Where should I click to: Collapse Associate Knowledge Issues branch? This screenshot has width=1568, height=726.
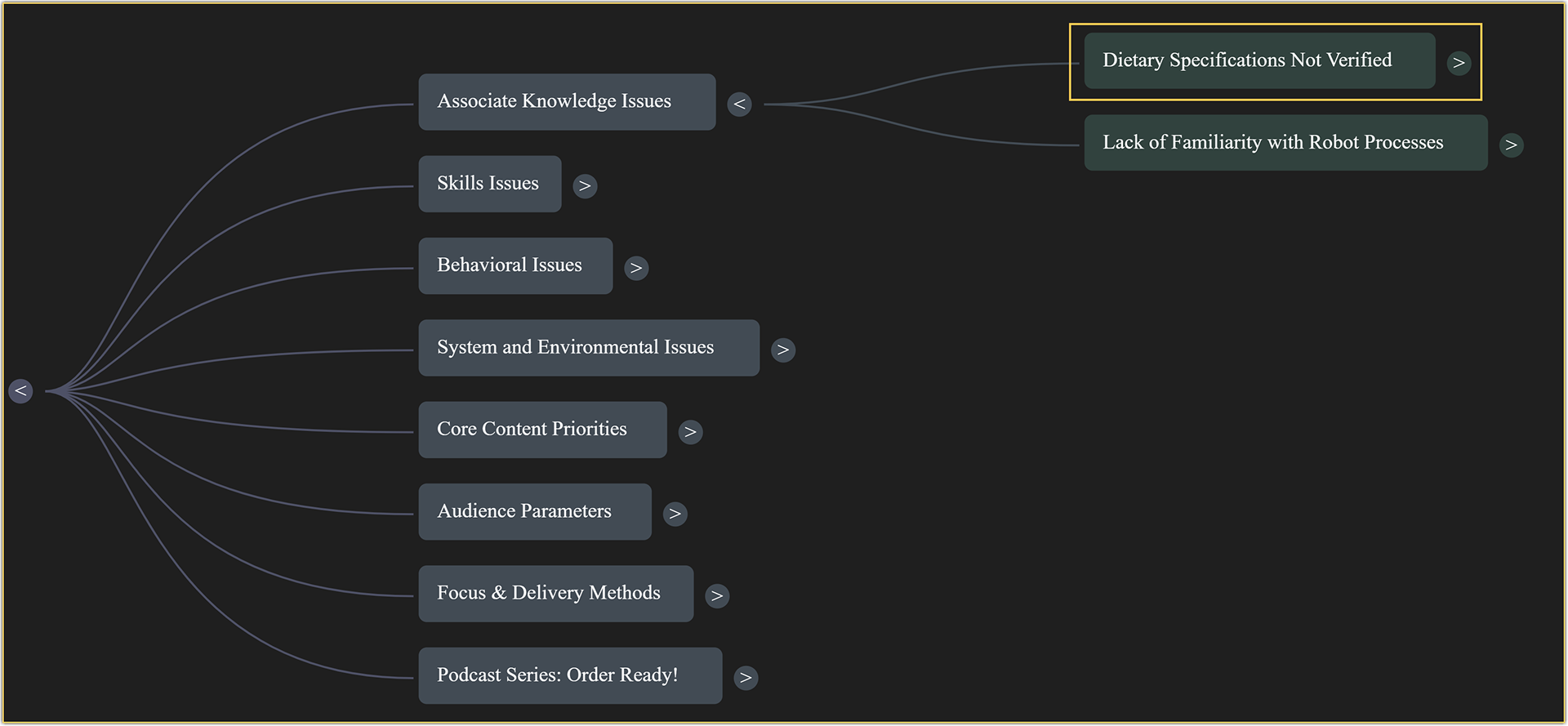point(739,104)
